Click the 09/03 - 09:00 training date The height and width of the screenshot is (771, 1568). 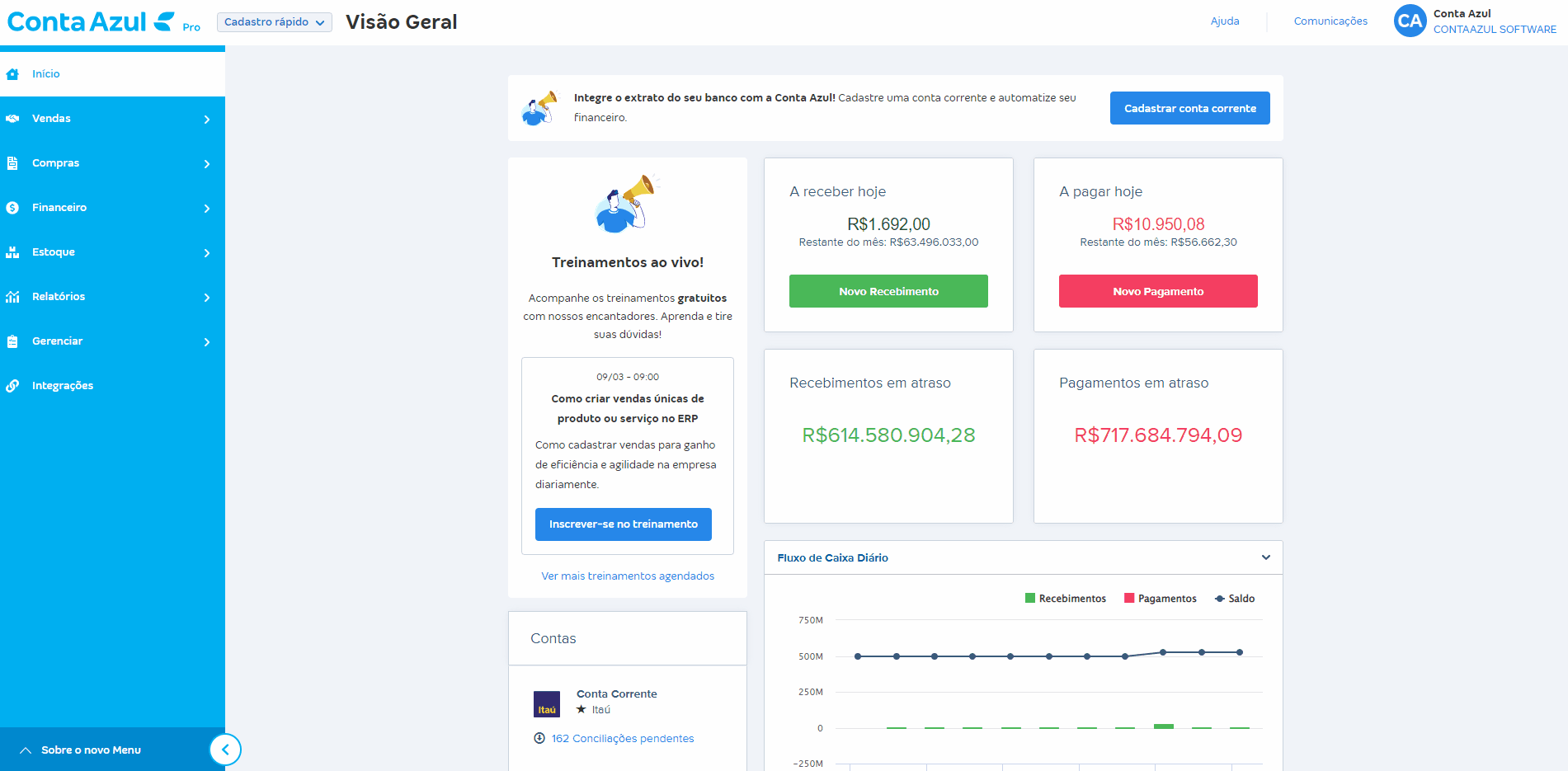[x=628, y=377]
